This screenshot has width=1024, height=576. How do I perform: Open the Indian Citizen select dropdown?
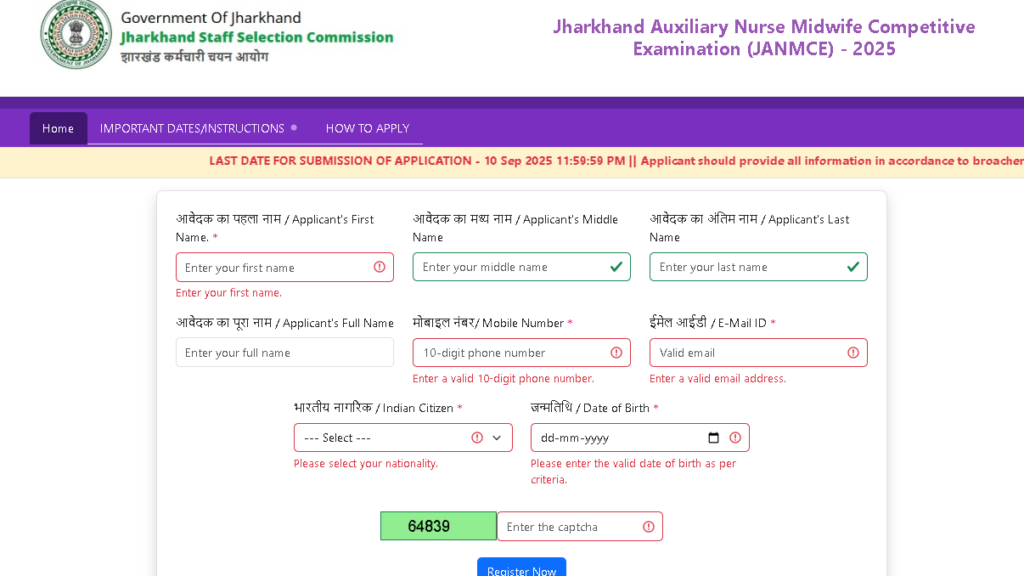tap(402, 438)
